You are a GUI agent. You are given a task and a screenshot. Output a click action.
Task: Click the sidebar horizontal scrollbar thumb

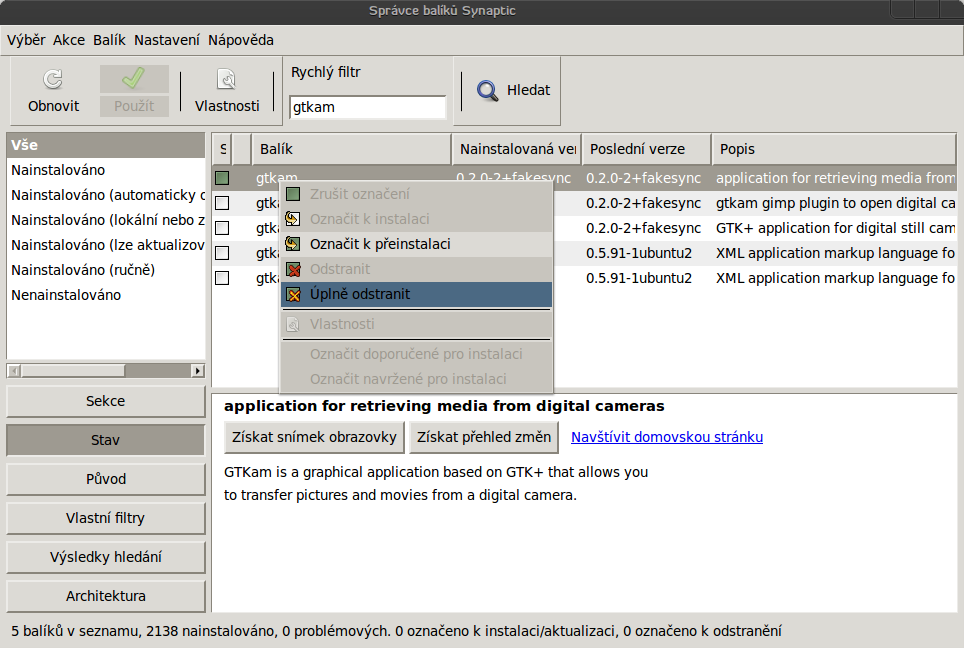[x=73, y=371]
